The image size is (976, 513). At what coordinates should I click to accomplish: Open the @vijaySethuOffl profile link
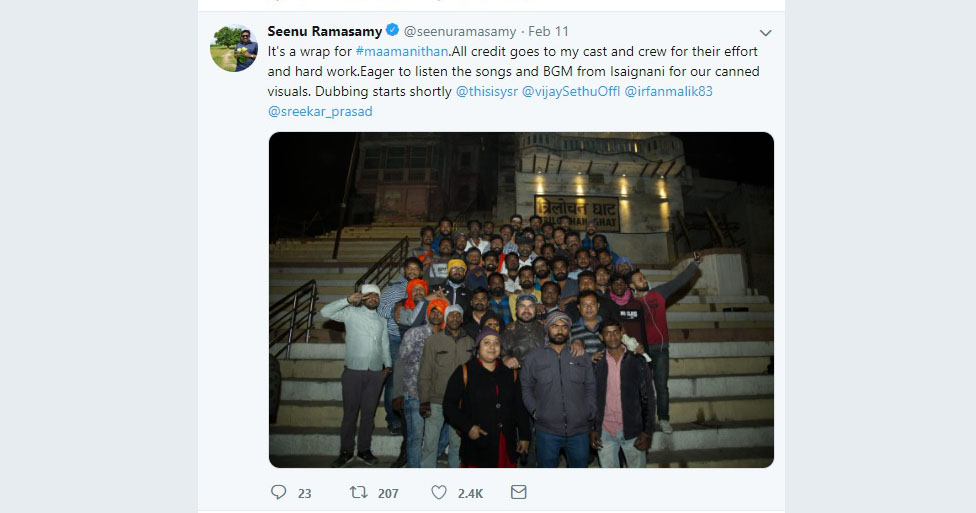571,92
